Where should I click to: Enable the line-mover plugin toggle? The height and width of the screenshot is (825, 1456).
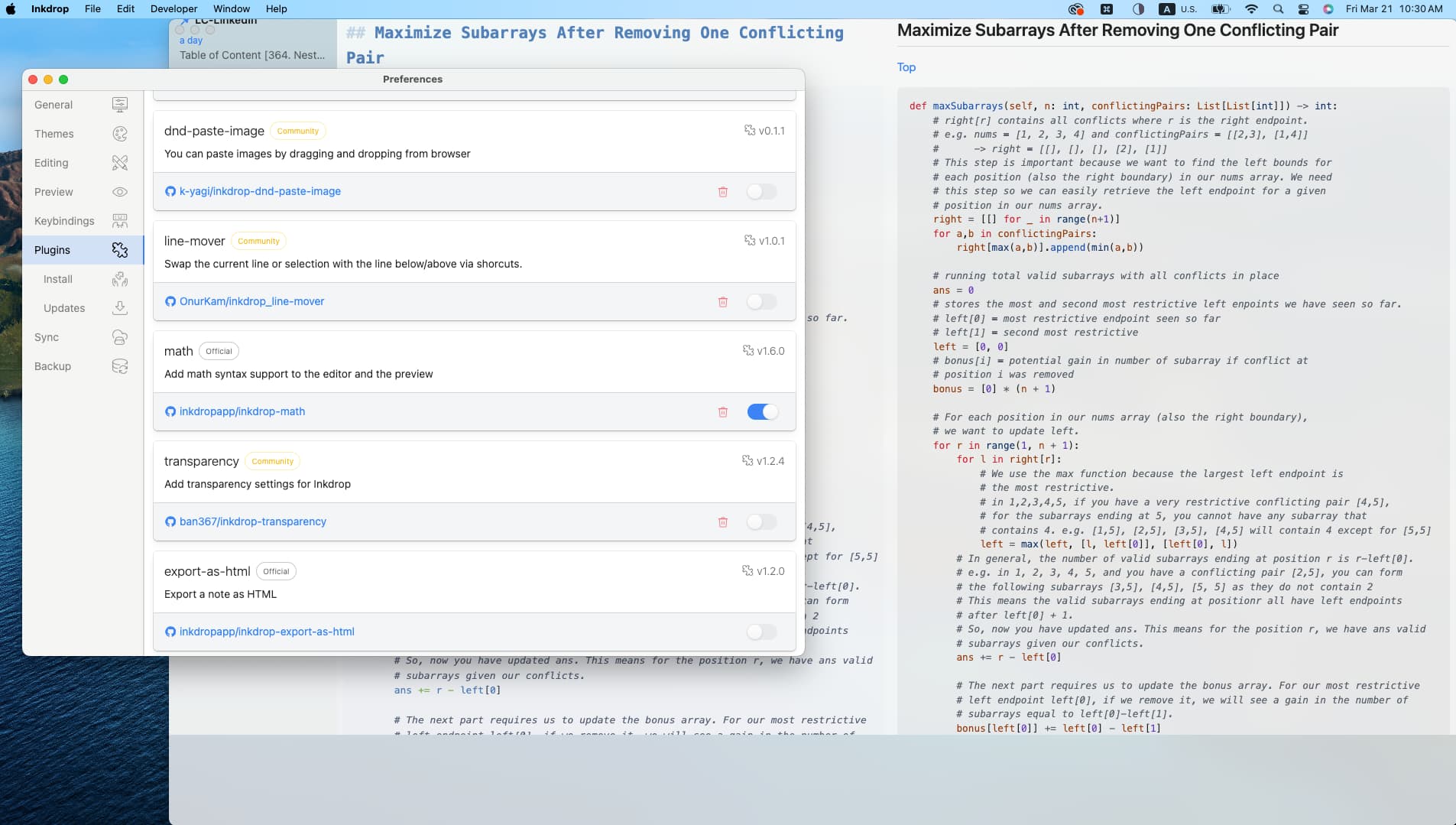tap(762, 302)
